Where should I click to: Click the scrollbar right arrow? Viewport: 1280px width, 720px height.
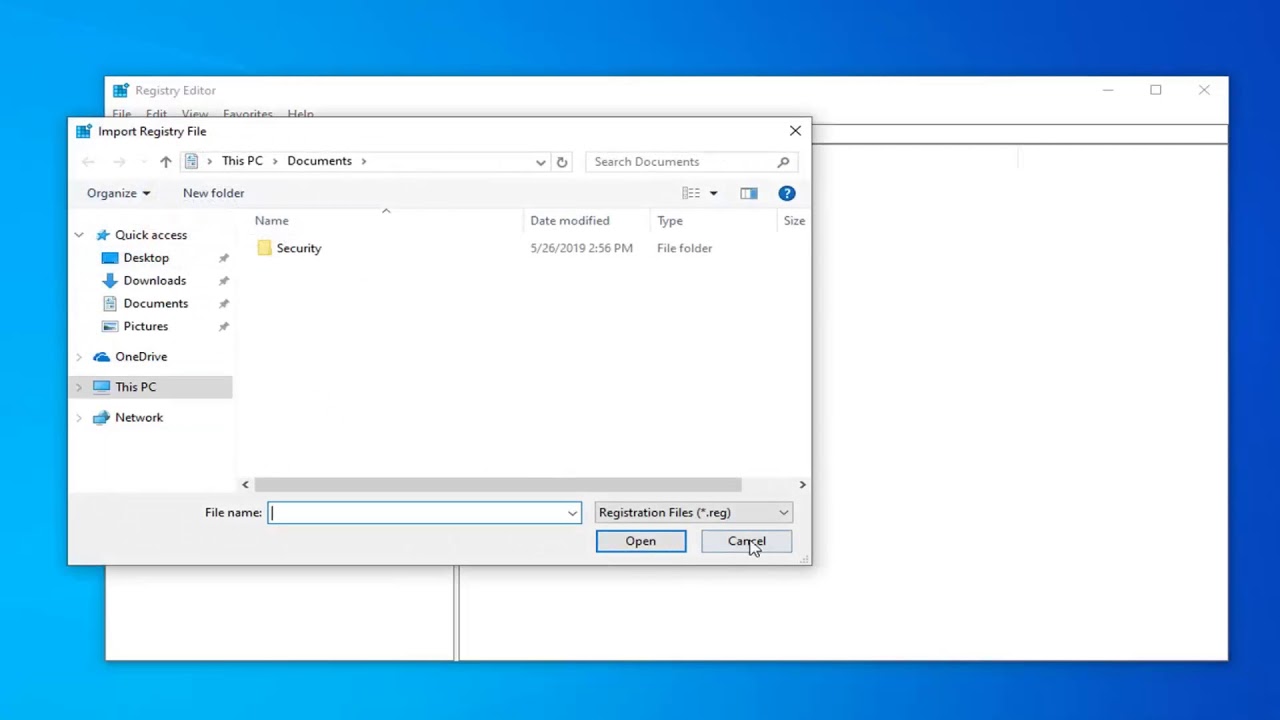click(x=802, y=485)
